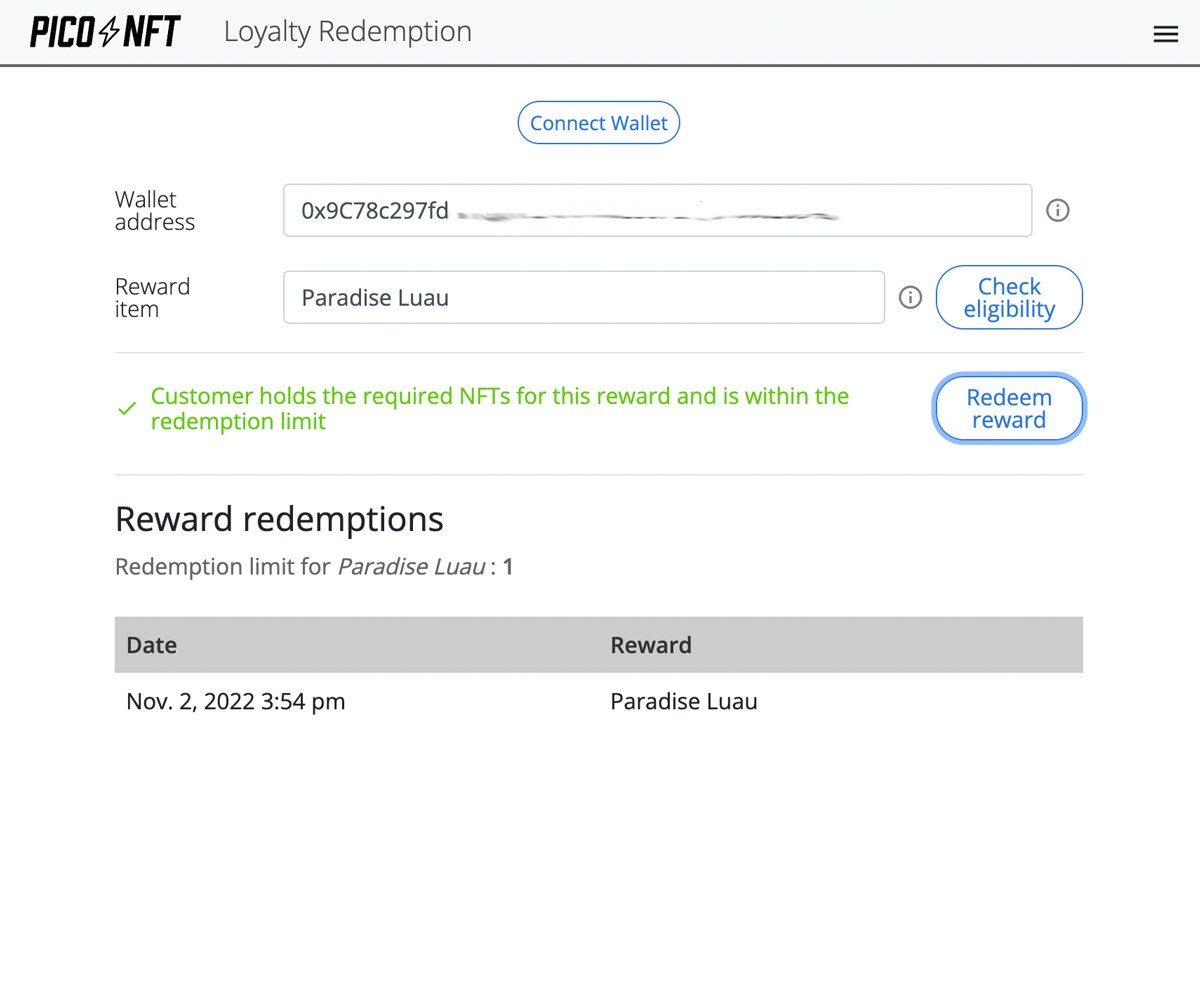Click the green eligibility checkmark icon

[126, 408]
